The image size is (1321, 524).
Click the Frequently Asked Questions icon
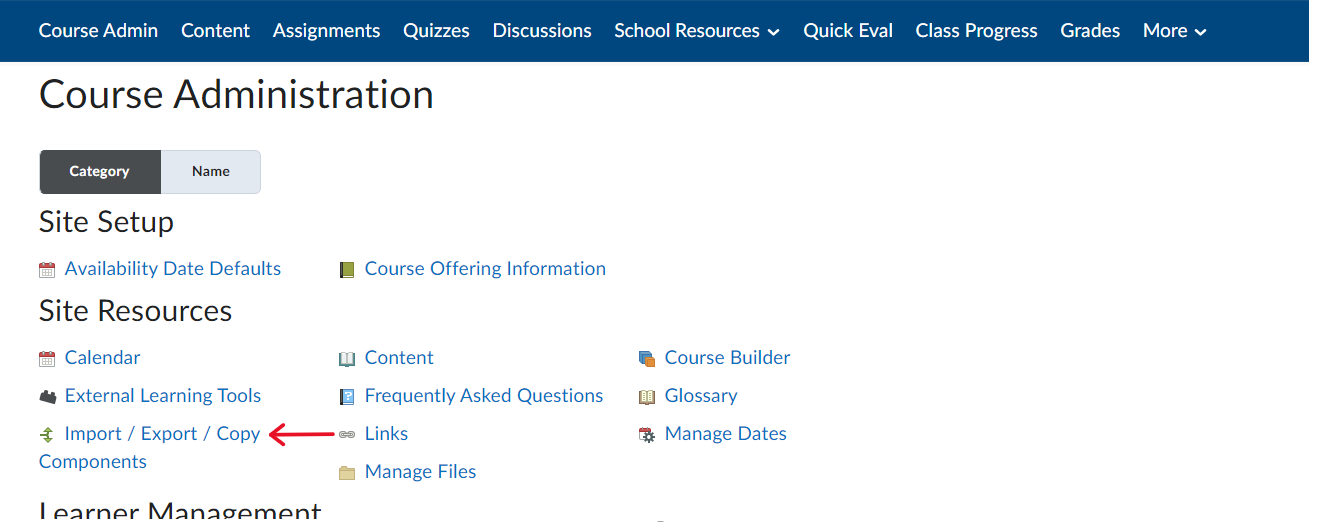[347, 396]
